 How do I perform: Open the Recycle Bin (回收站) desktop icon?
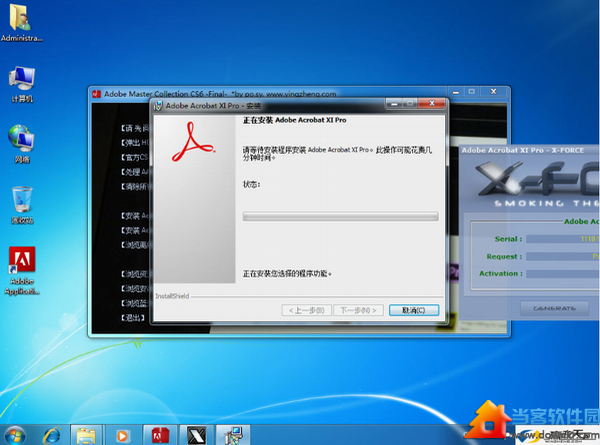(22, 205)
